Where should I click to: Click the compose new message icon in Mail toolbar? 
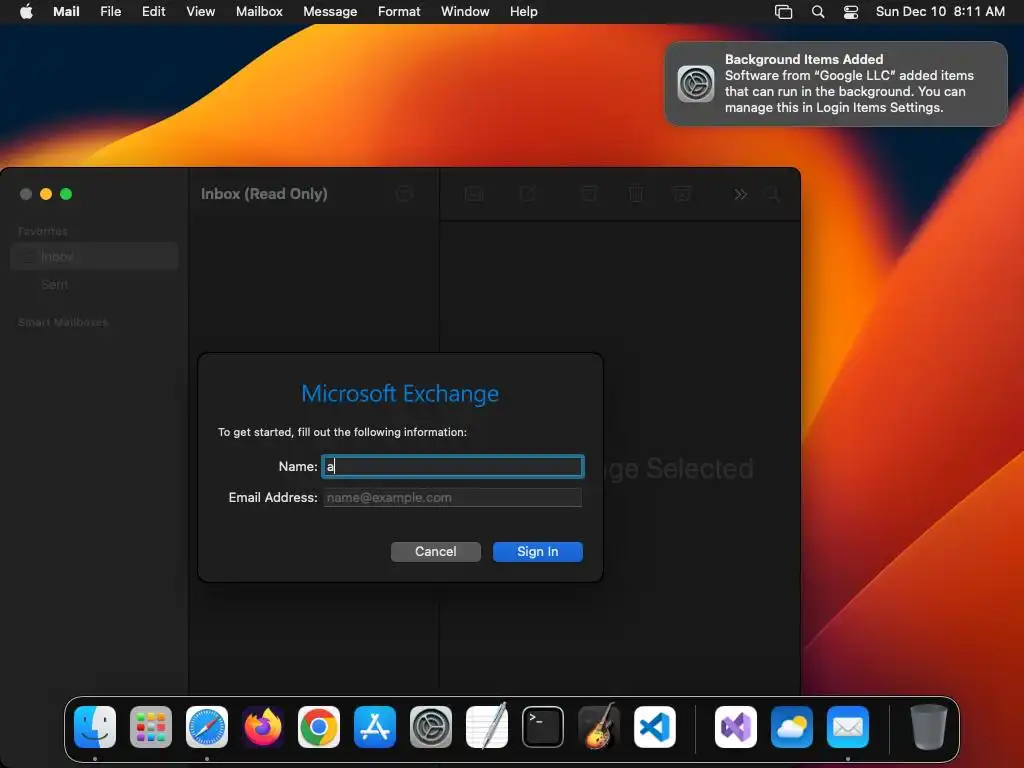tap(528, 193)
